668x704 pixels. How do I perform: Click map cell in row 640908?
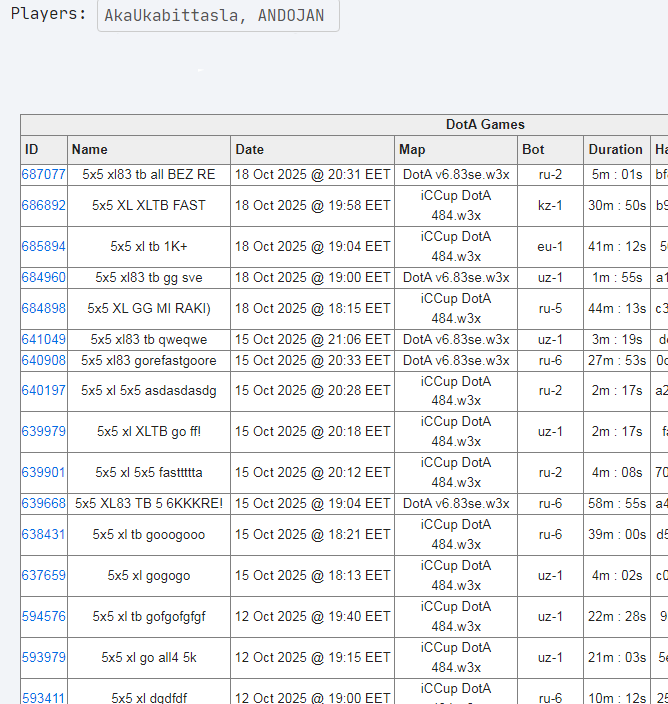click(456, 361)
